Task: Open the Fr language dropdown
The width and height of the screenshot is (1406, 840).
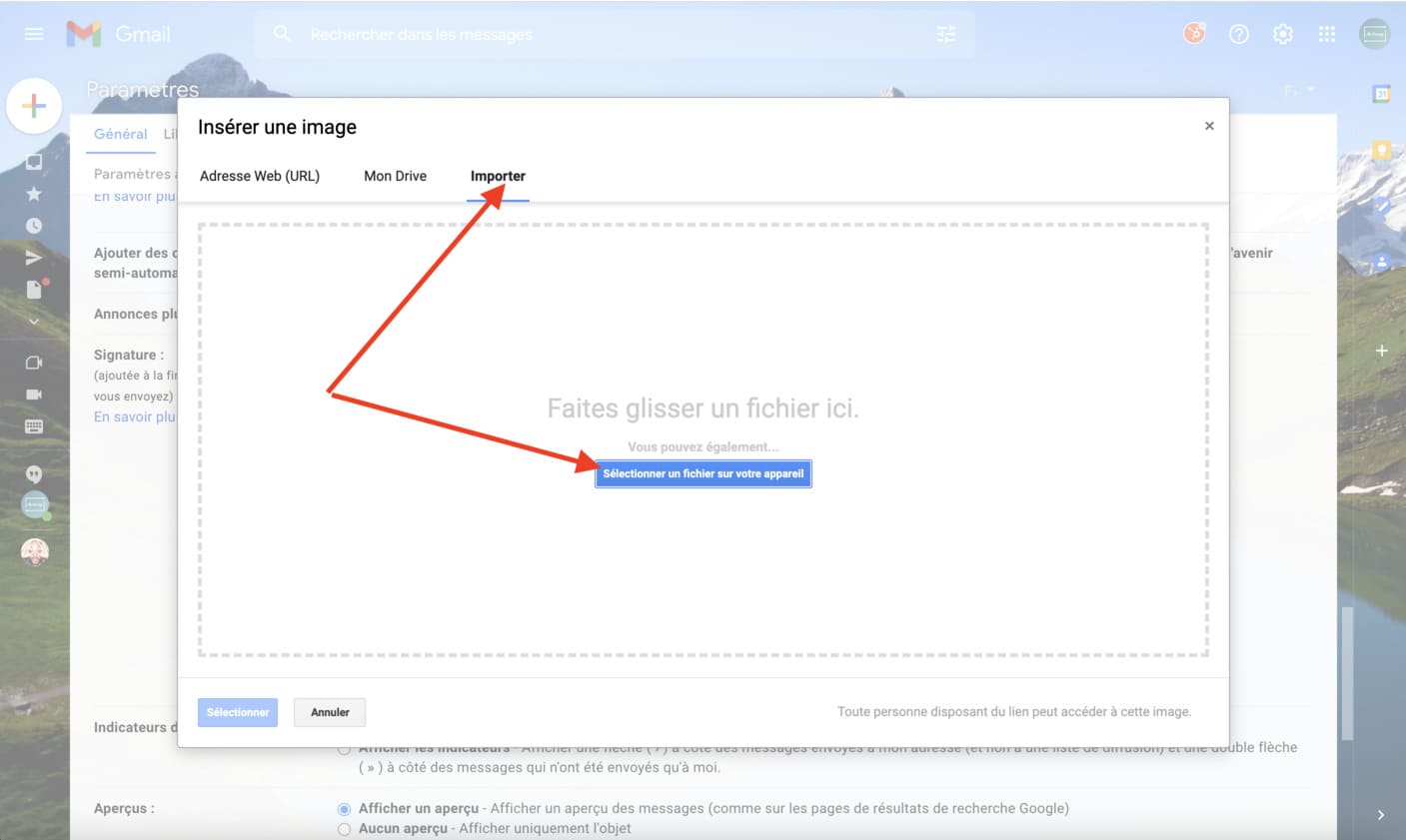Action: [1299, 91]
